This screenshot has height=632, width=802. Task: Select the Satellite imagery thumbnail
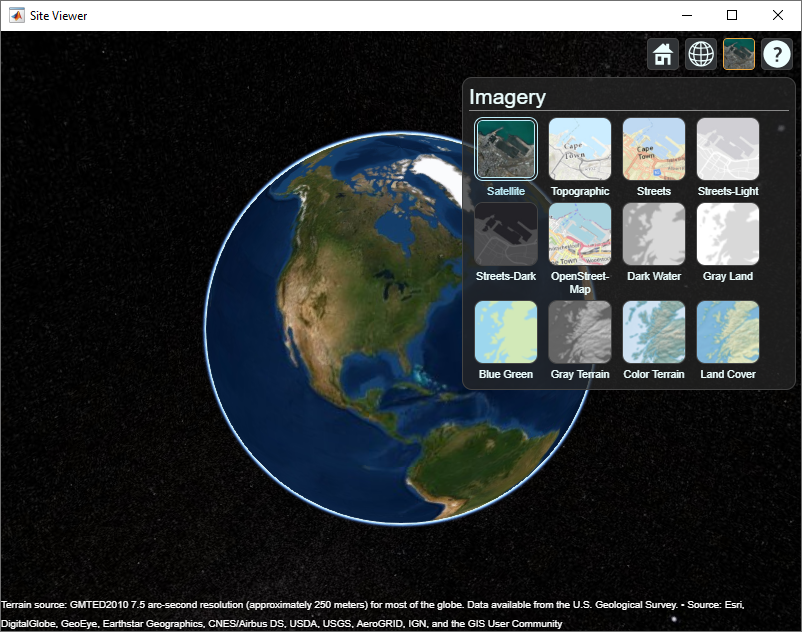click(x=506, y=149)
